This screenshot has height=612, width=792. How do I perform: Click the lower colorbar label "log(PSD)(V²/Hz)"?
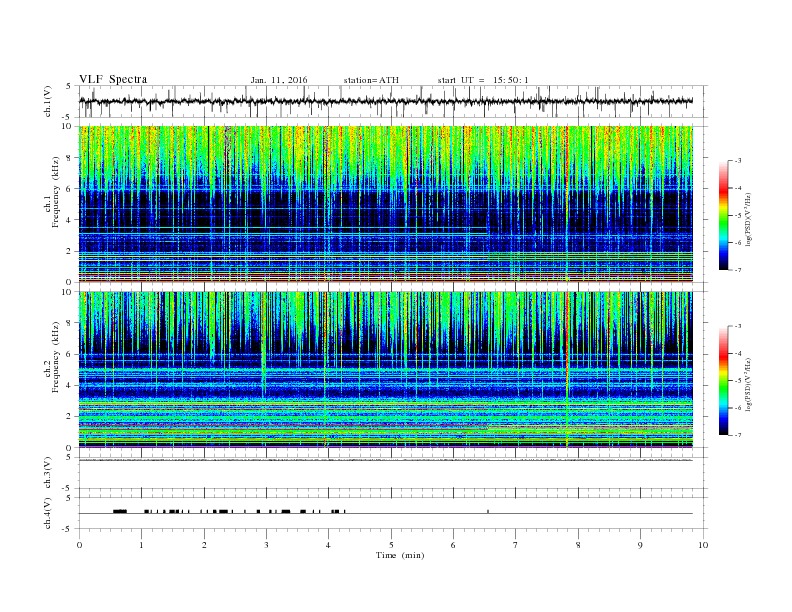click(x=749, y=385)
